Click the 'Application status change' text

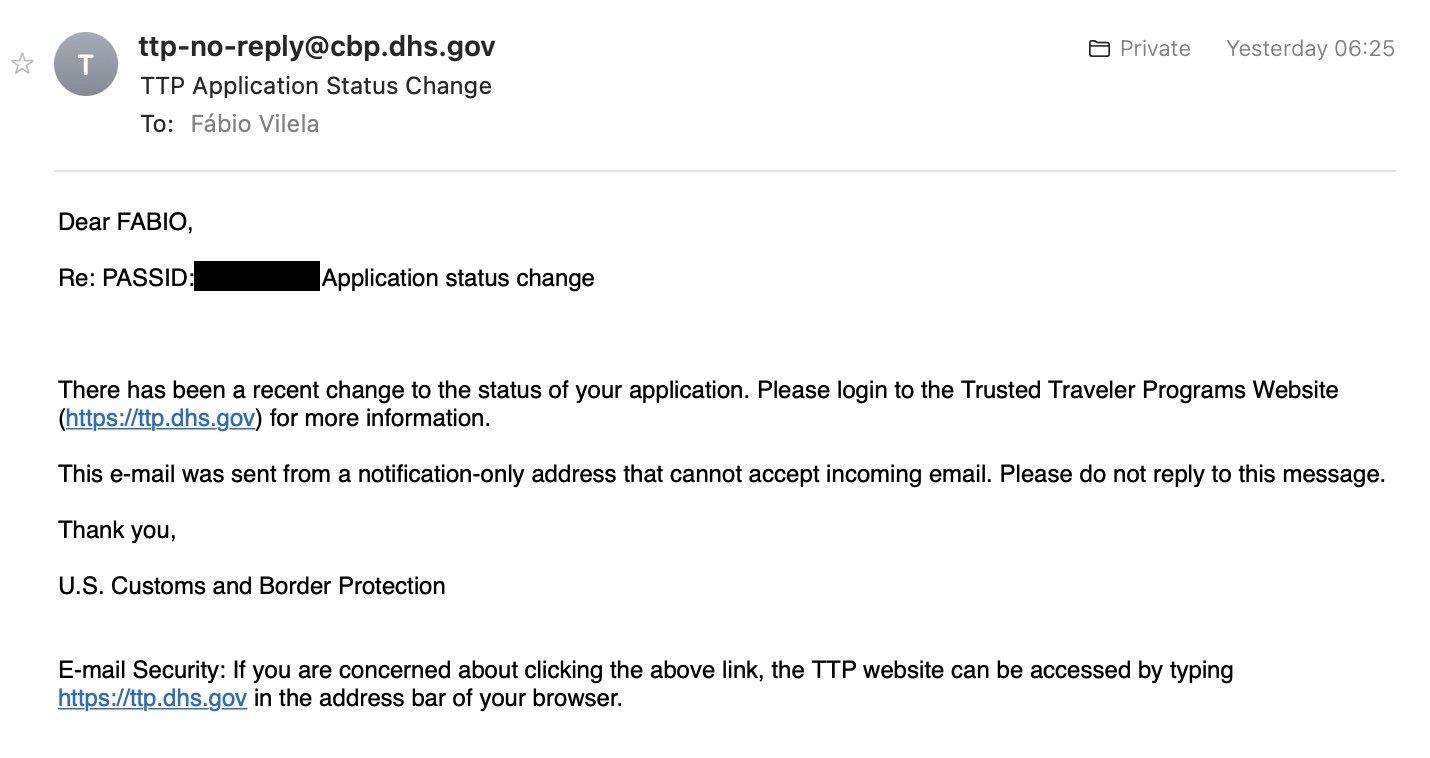[x=459, y=278]
